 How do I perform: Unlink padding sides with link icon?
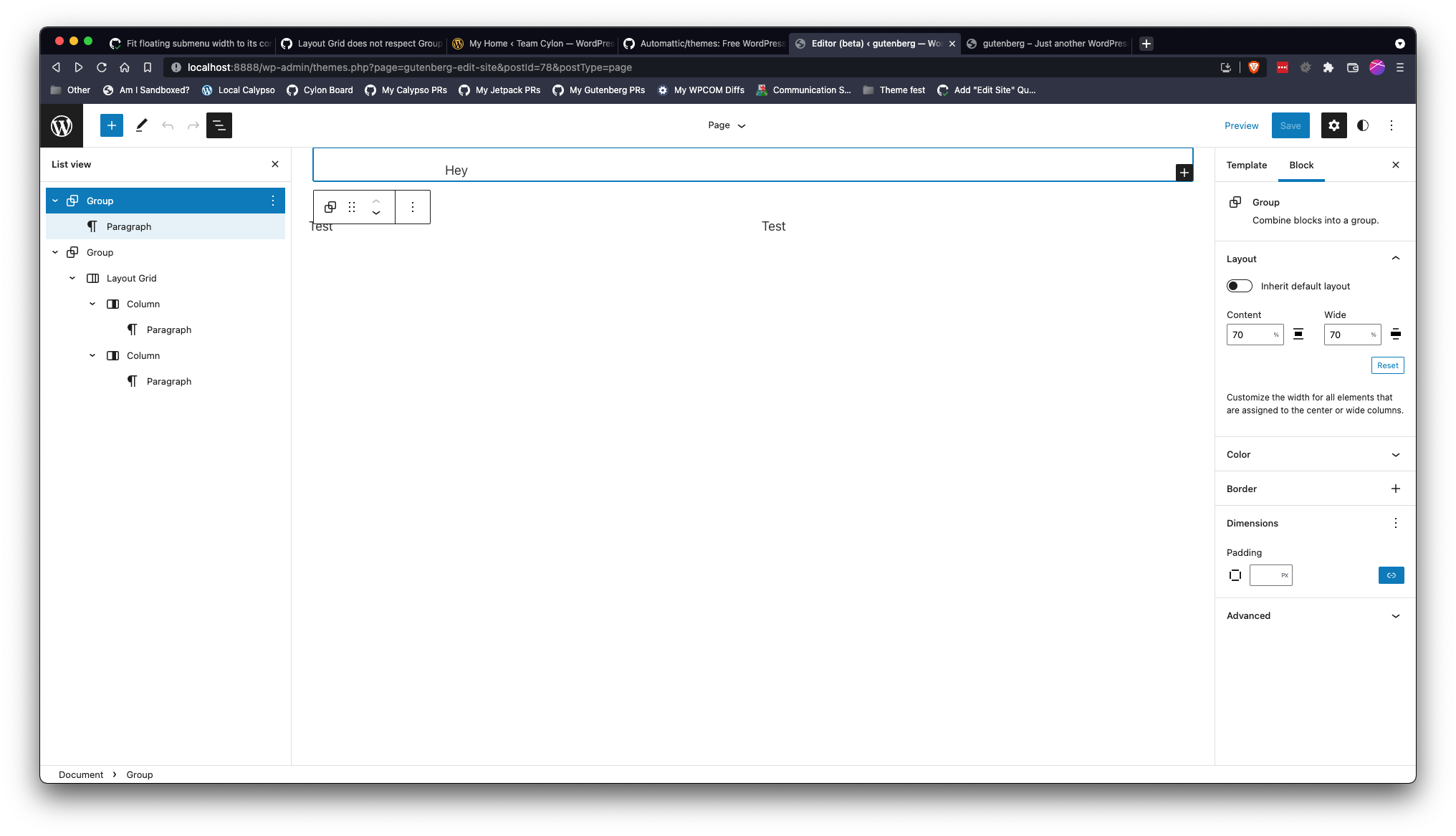pyautogui.click(x=1391, y=575)
